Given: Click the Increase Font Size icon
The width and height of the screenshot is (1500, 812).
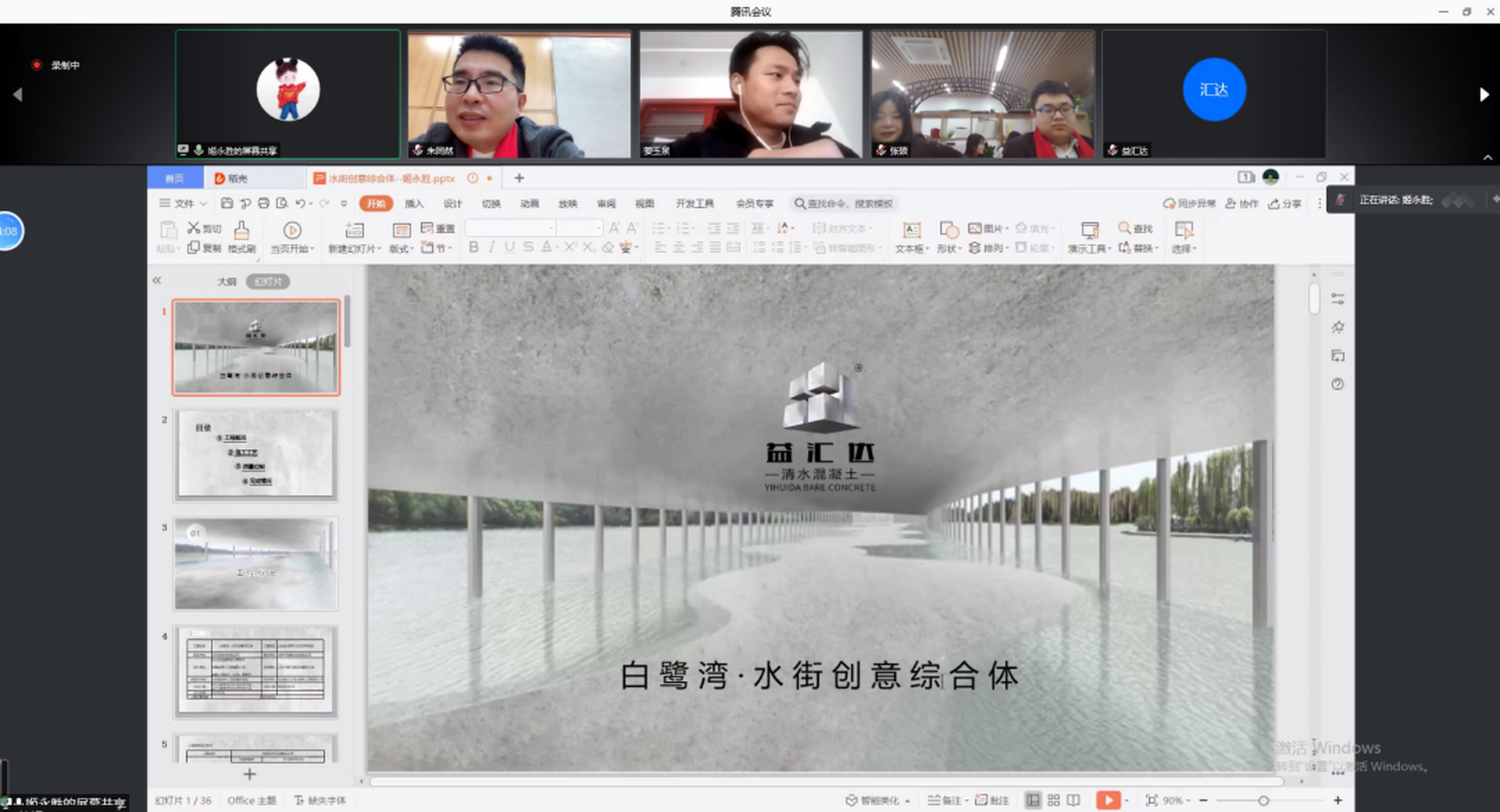Looking at the screenshot, I should 614,228.
